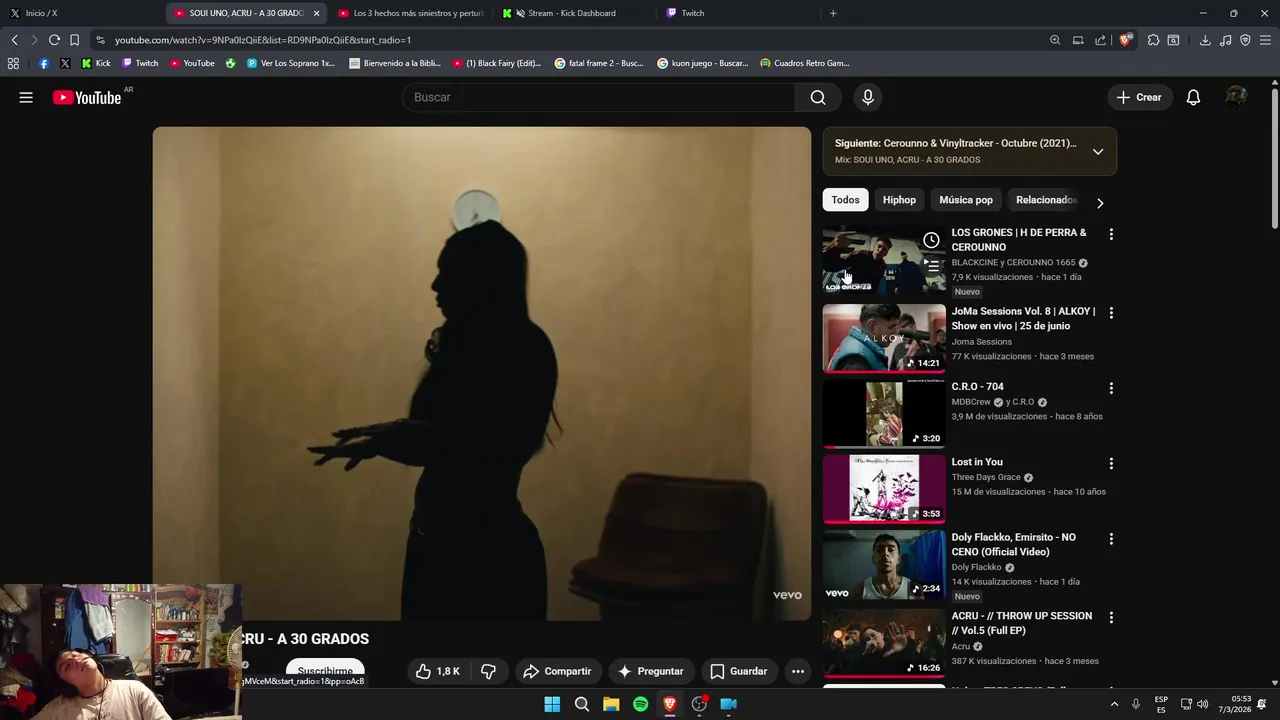Open Brave VPN shield icon

click(1245, 40)
